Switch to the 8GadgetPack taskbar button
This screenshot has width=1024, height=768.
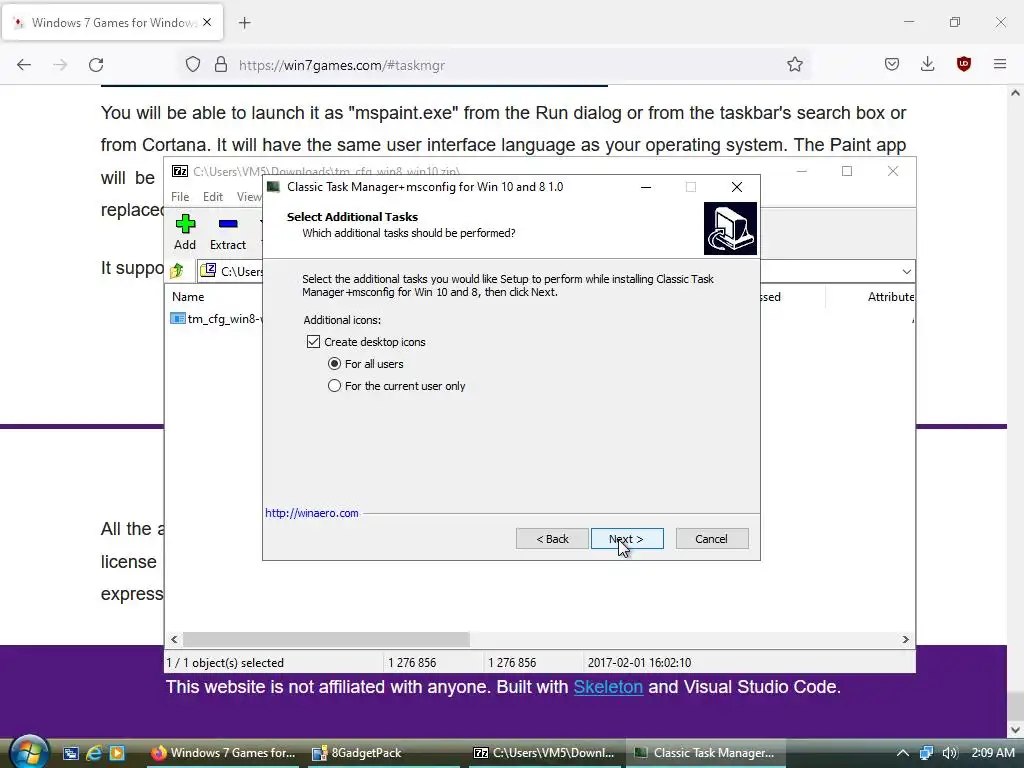[x=385, y=753]
